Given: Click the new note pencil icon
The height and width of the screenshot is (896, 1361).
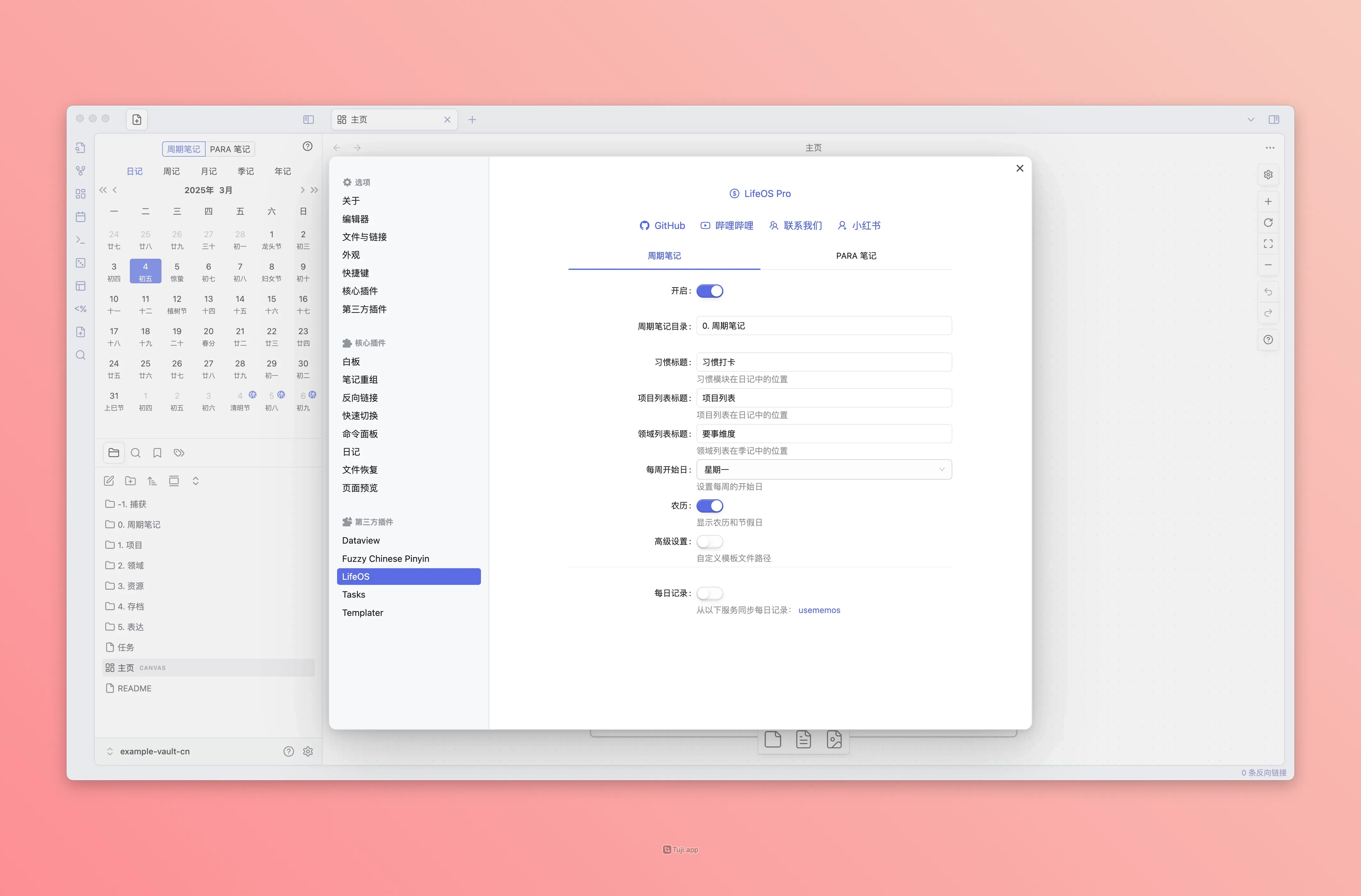Looking at the screenshot, I should pyautogui.click(x=109, y=481).
